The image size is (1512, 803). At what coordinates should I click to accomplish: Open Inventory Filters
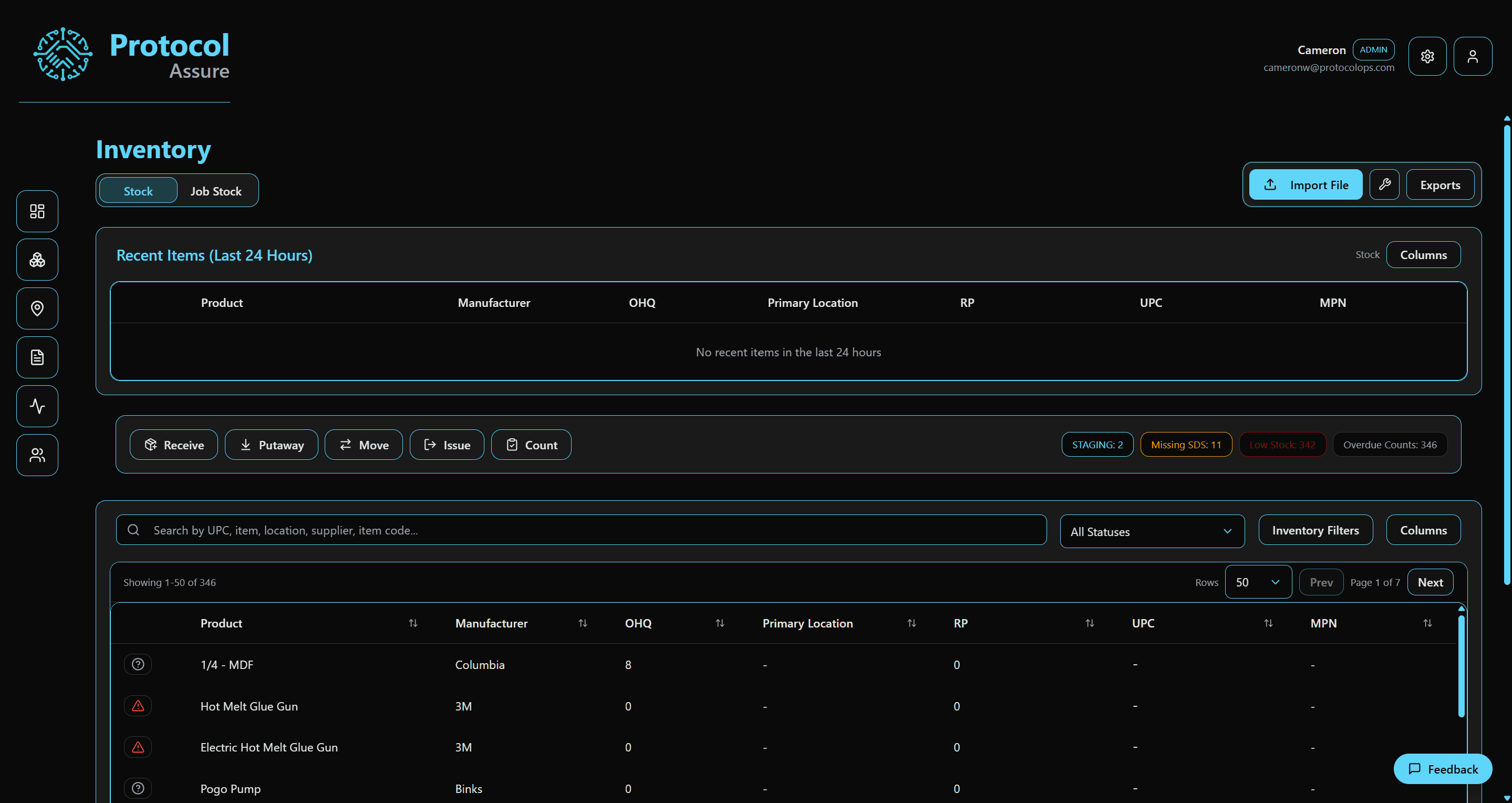click(1316, 529)
